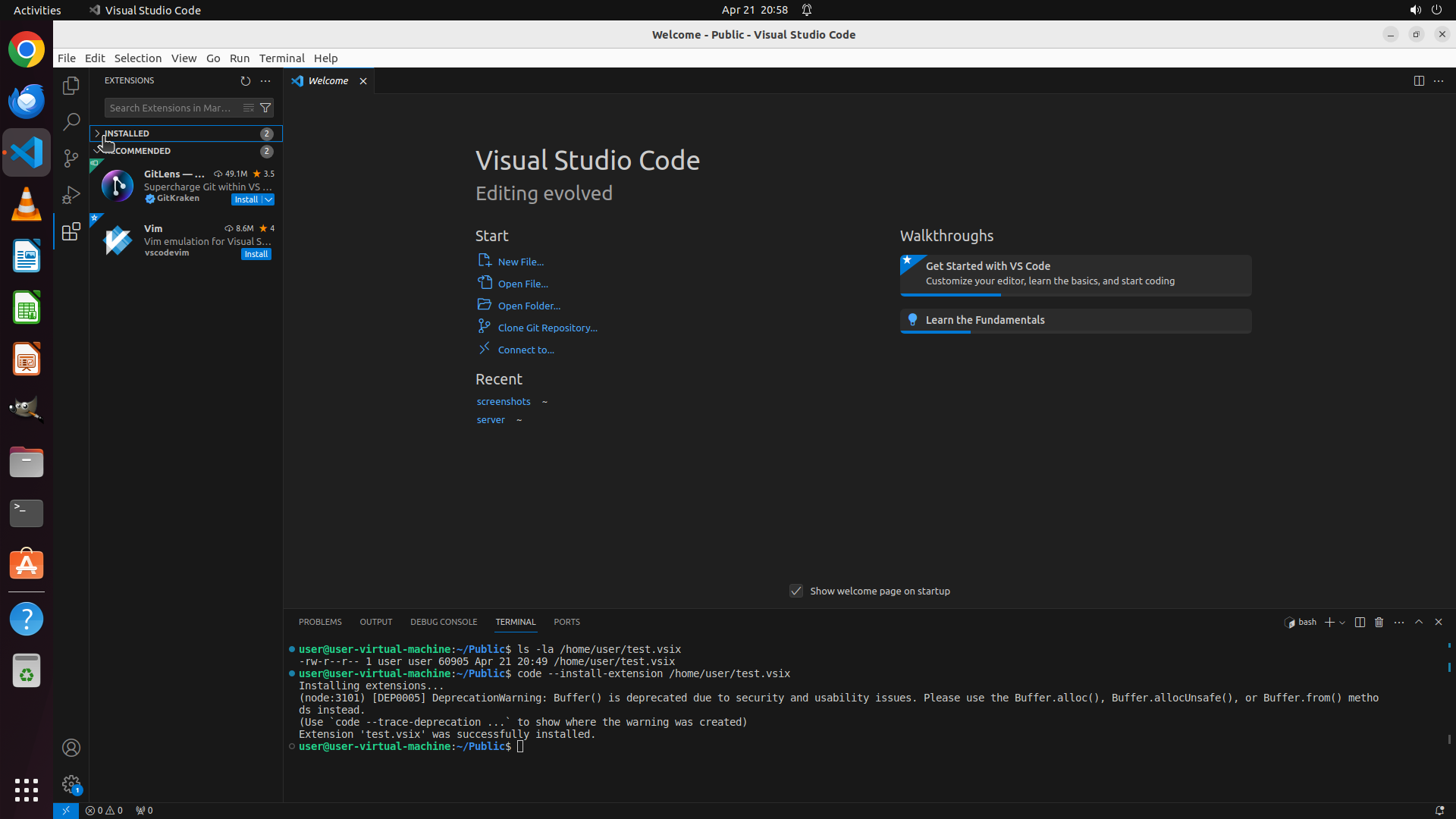Open the Explorer view in activity bar
1456x819 pixels.
pyautogui.click(x=71, y=86)
